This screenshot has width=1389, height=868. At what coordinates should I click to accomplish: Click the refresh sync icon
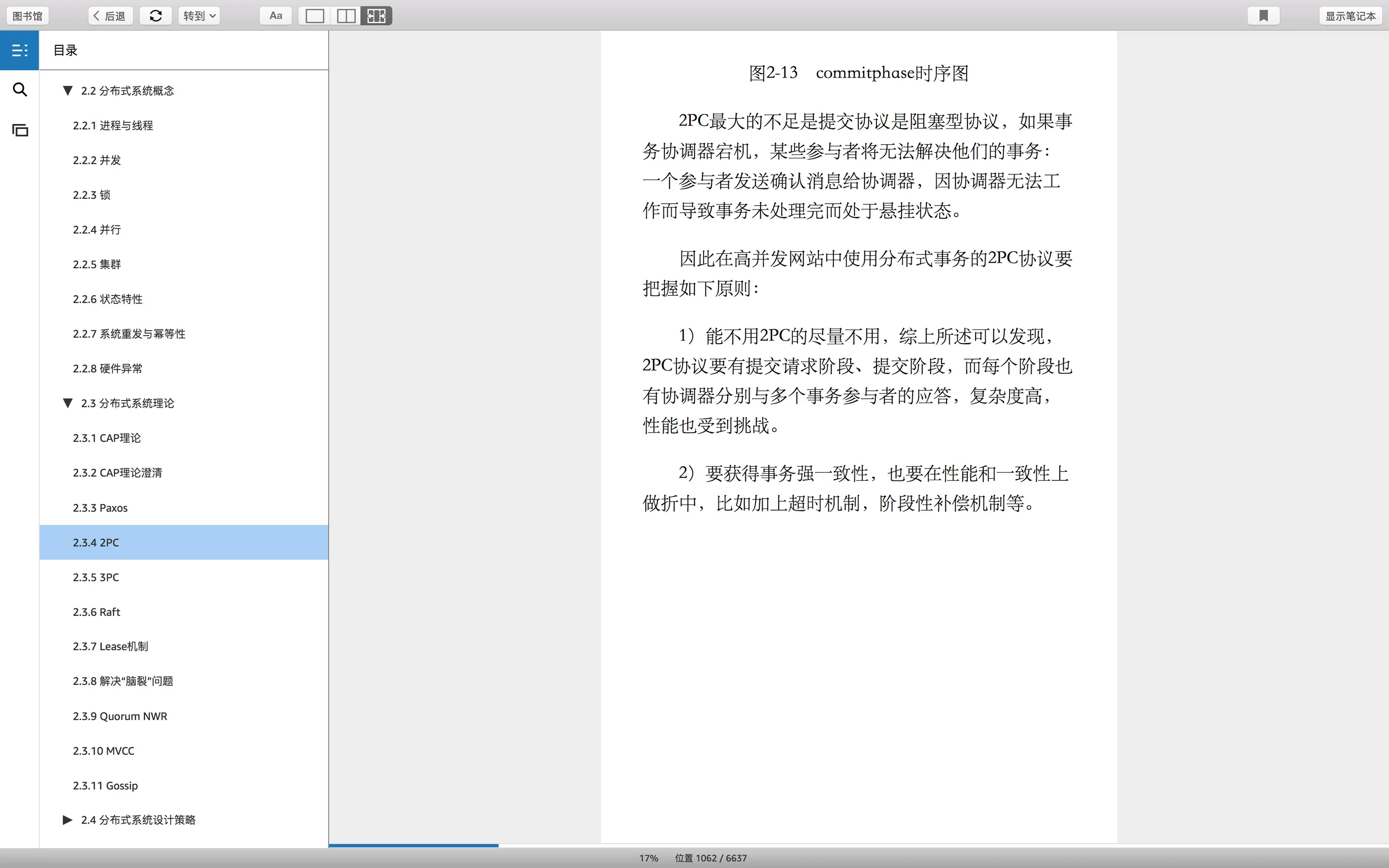tap(156, 16)
